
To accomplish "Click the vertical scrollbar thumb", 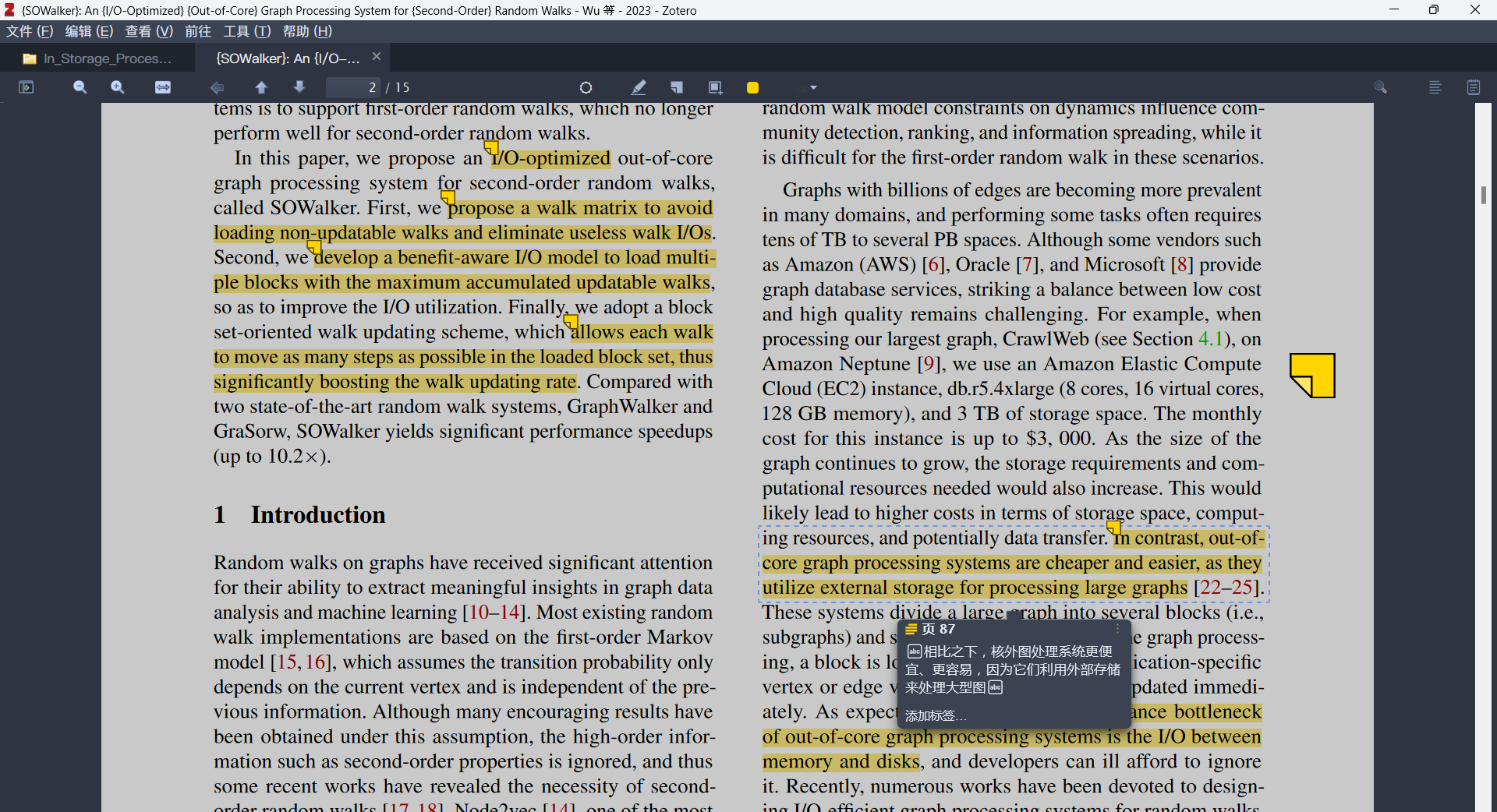I will [x=1483, y=194].
